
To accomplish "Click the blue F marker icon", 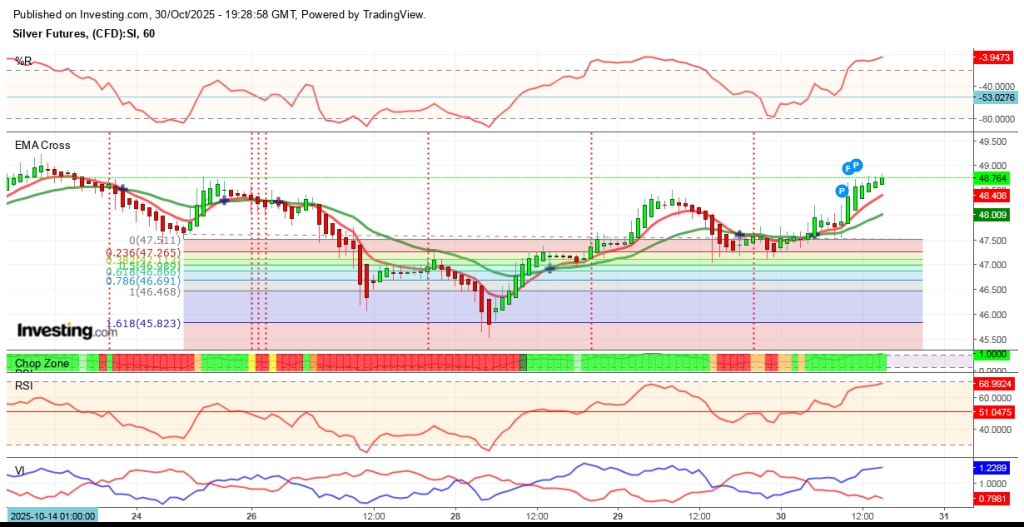I will [848, 168].
